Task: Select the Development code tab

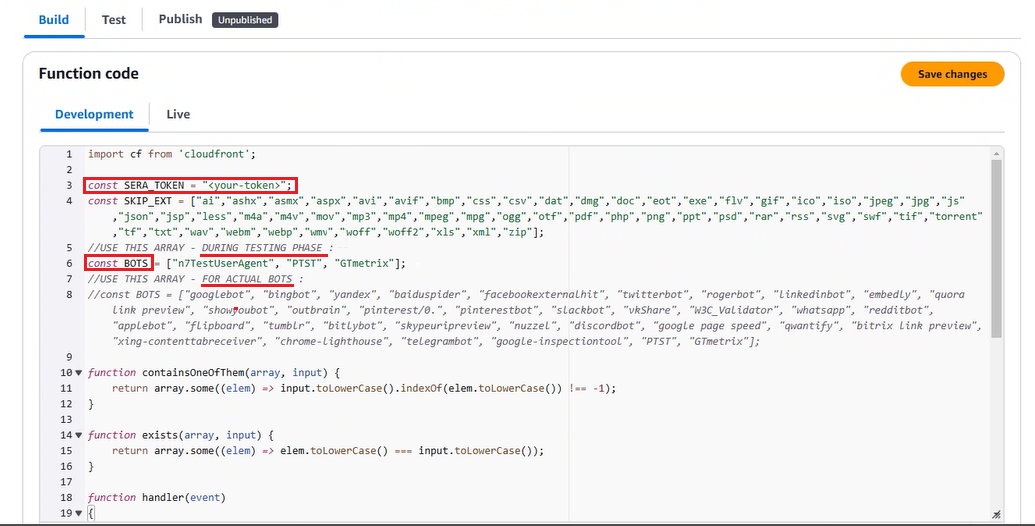Action: click(94, 114)
